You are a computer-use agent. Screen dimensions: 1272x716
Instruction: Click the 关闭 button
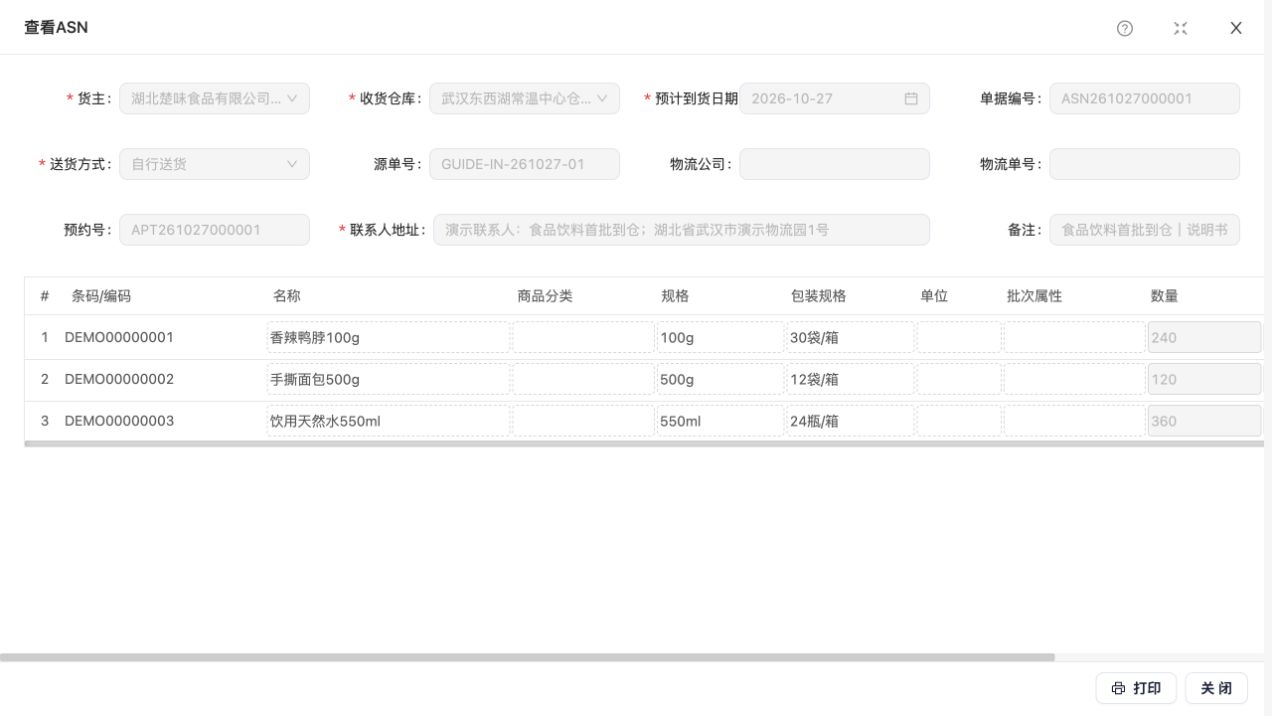pyautogui.click(x=1216, y=688)
